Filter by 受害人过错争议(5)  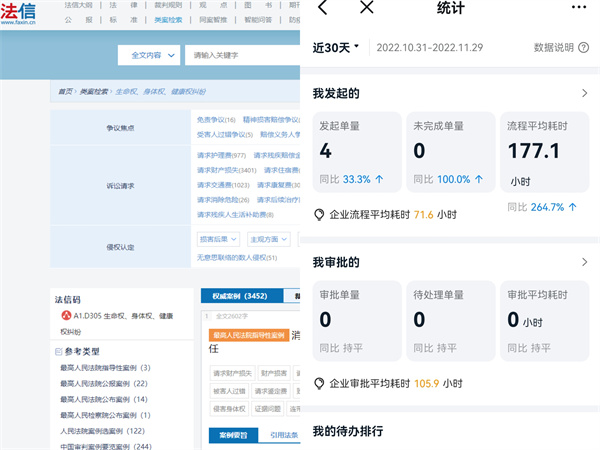click(x=225, y=134)
